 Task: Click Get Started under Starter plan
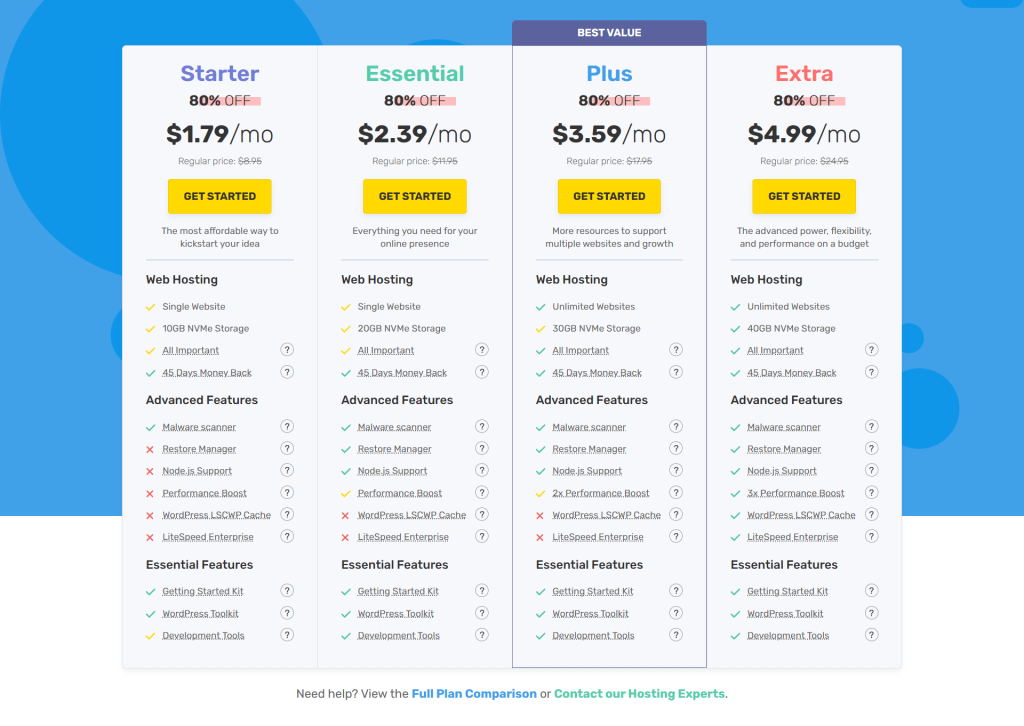[220, 196]
